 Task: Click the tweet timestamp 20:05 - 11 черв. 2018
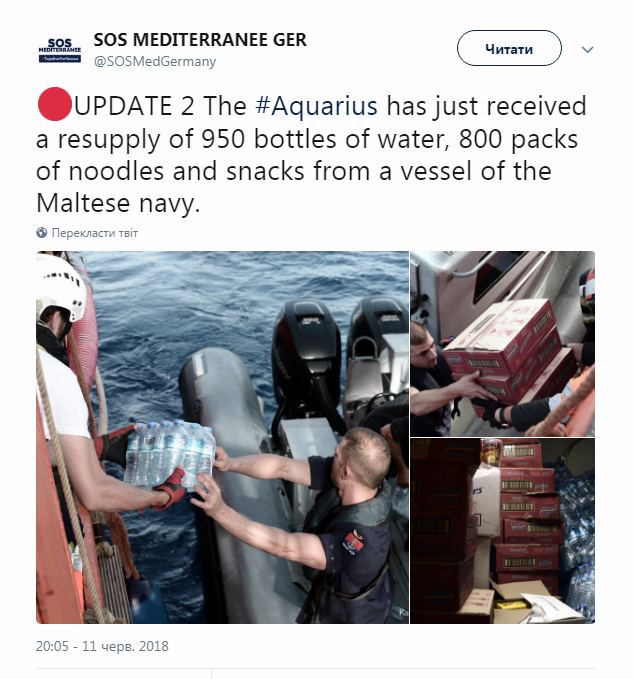point(102,646)
